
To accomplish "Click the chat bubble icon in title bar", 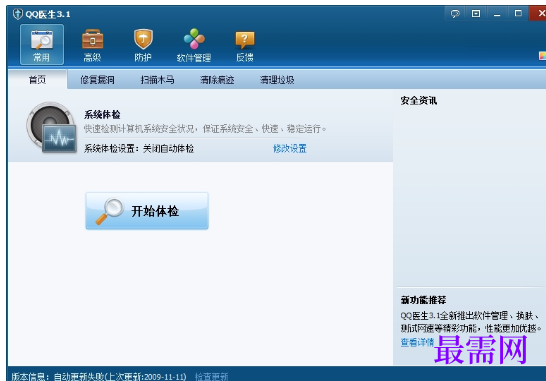I will tap(455, 14).
